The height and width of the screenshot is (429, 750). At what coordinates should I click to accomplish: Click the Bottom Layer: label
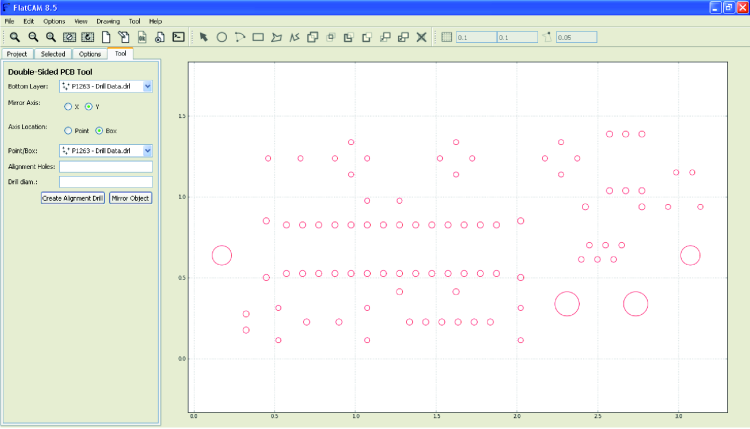tap(28, 87)
